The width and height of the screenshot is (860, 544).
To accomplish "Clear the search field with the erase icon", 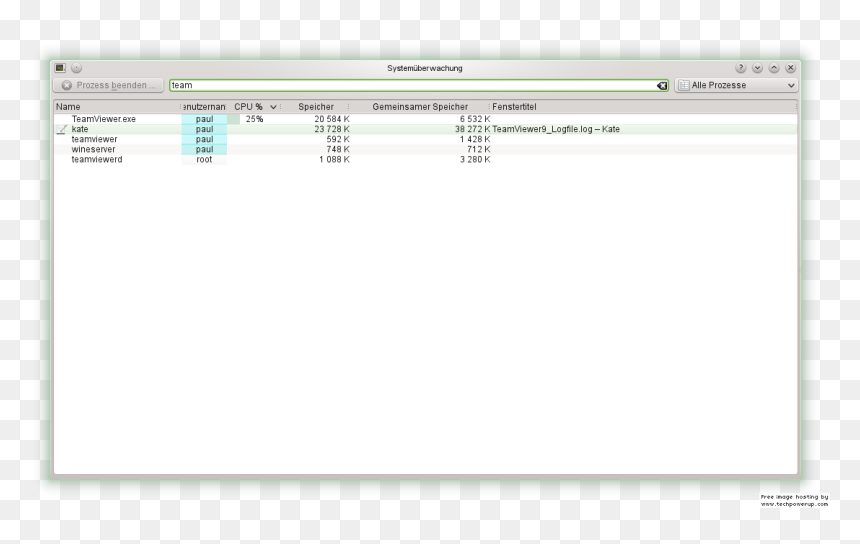I will click(662, 86).
